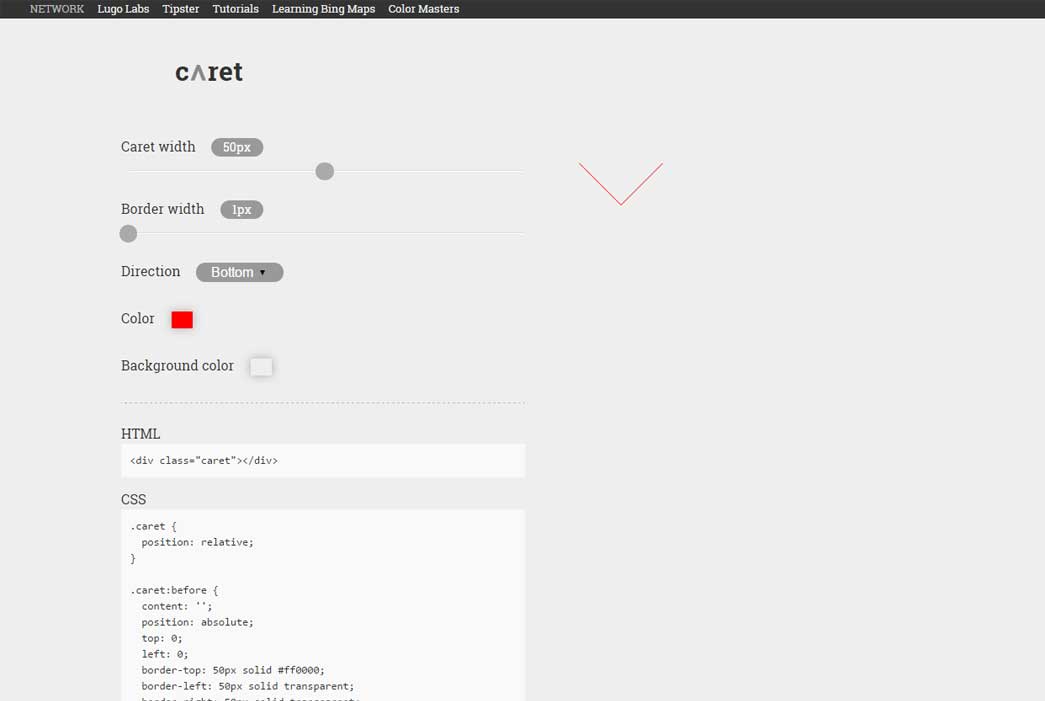Click the dropdown arrow in the Bottom selector
Image resolution: width=1045 pixels, height=701 pixels.
(263, 273)
